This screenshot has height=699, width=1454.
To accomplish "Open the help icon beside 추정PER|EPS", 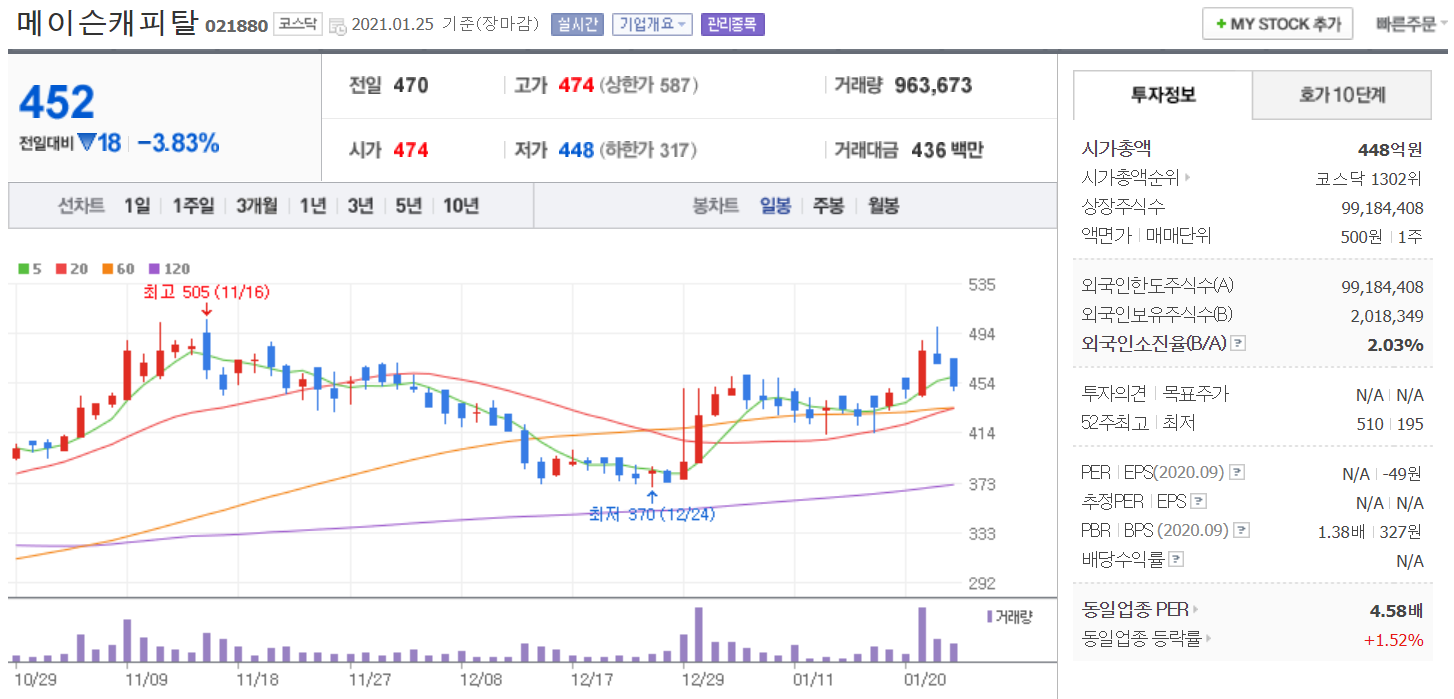I will pyautogui.click(x=1199, y=502).
